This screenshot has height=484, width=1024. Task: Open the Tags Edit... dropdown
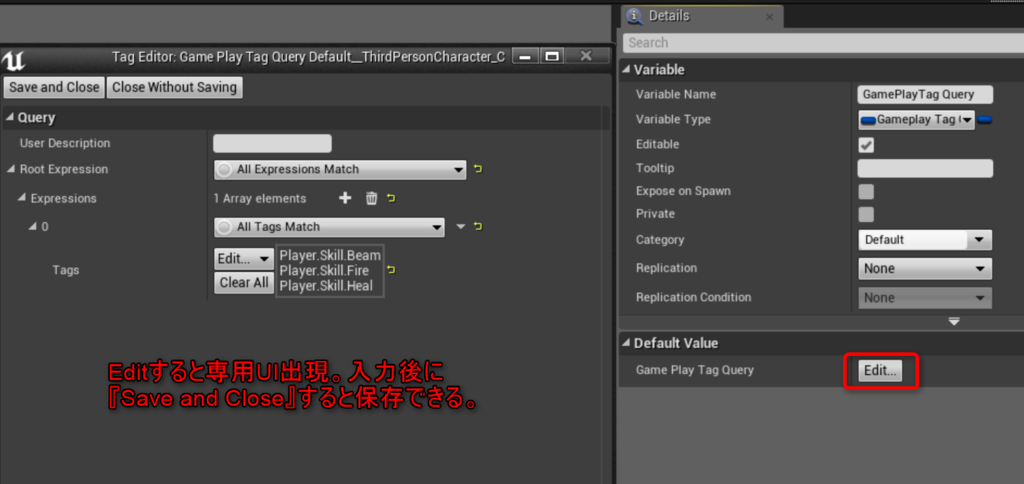click(244, 259)
